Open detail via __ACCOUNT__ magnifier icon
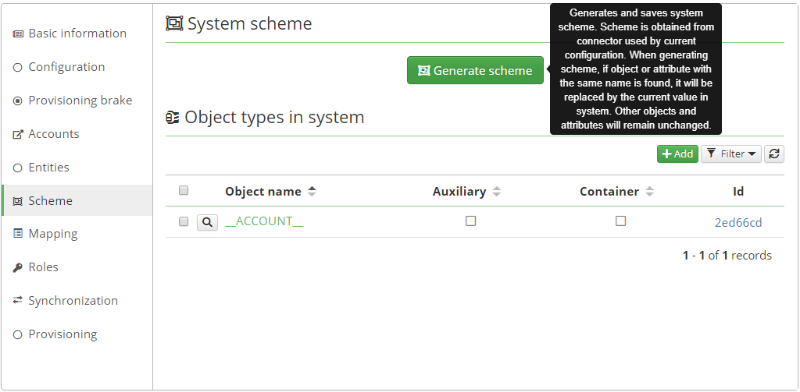This screenshot has height=392, width=800. pyautogui.click(x=207, y=222)
